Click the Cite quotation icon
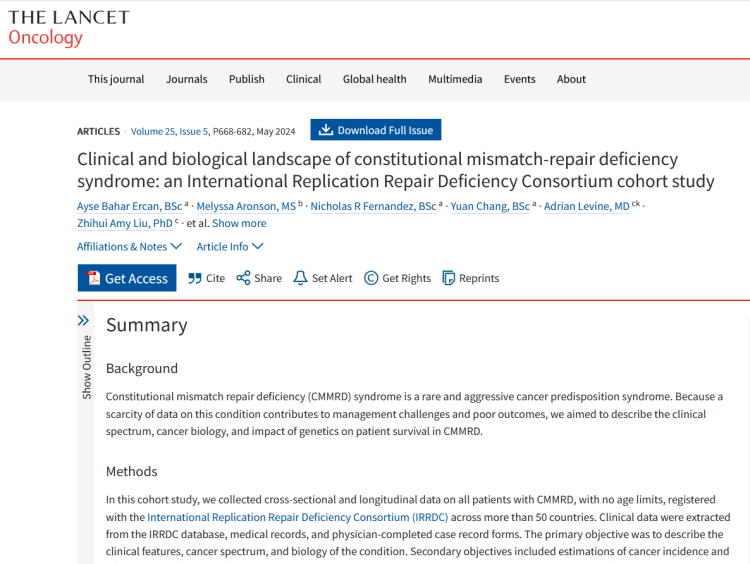 (195, 278)
